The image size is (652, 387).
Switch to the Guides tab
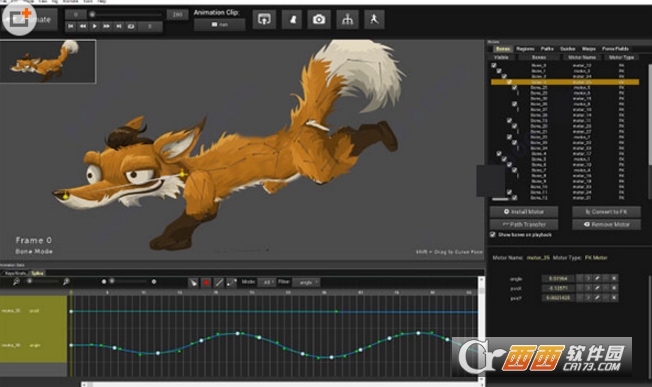(x=568, y=49)
